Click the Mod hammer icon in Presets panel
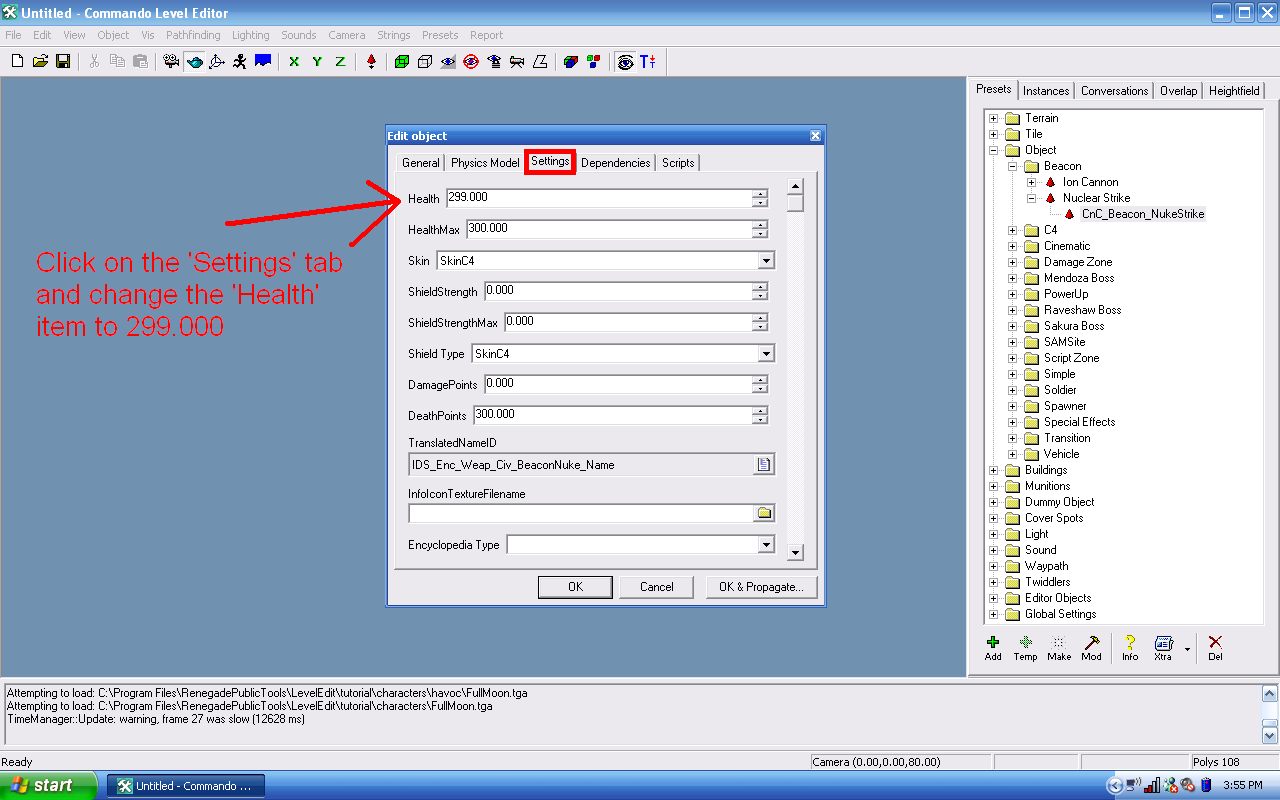1280x800 pixels. [1092, 646]
